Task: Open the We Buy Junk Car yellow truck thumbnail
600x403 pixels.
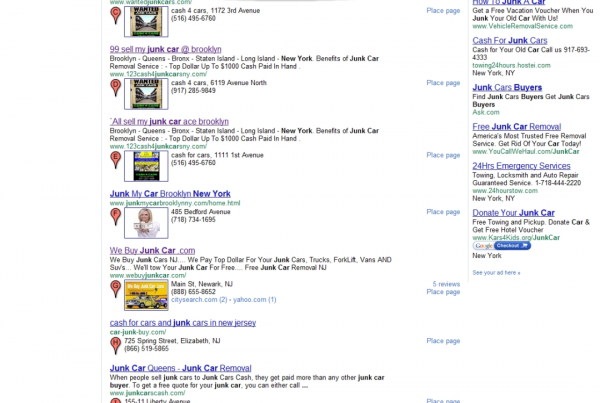Action: pyautogui.click(x=146, y=295)
